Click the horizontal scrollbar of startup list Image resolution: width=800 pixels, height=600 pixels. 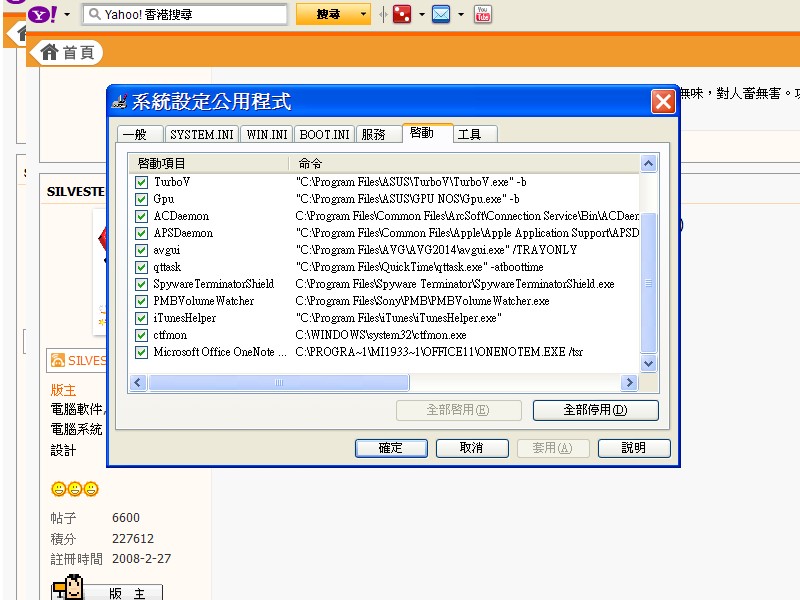point(280,383)
